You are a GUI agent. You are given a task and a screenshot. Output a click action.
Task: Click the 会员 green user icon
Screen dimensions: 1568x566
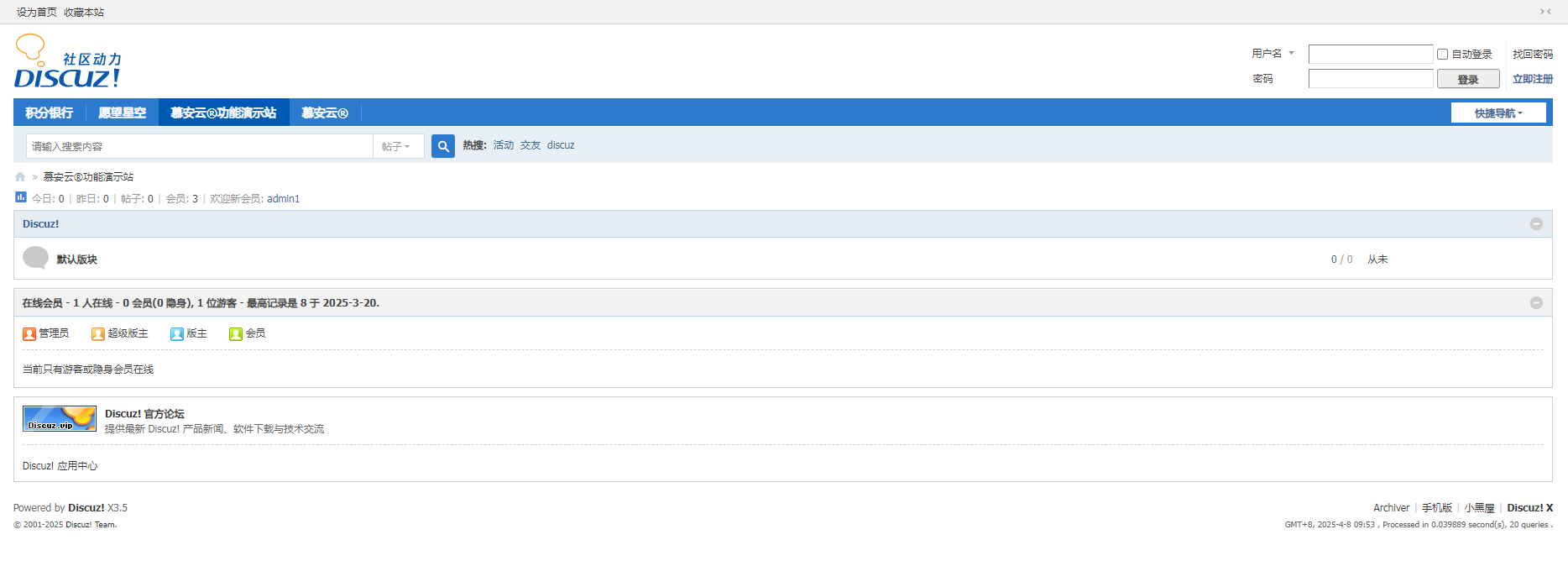point(236,334)
